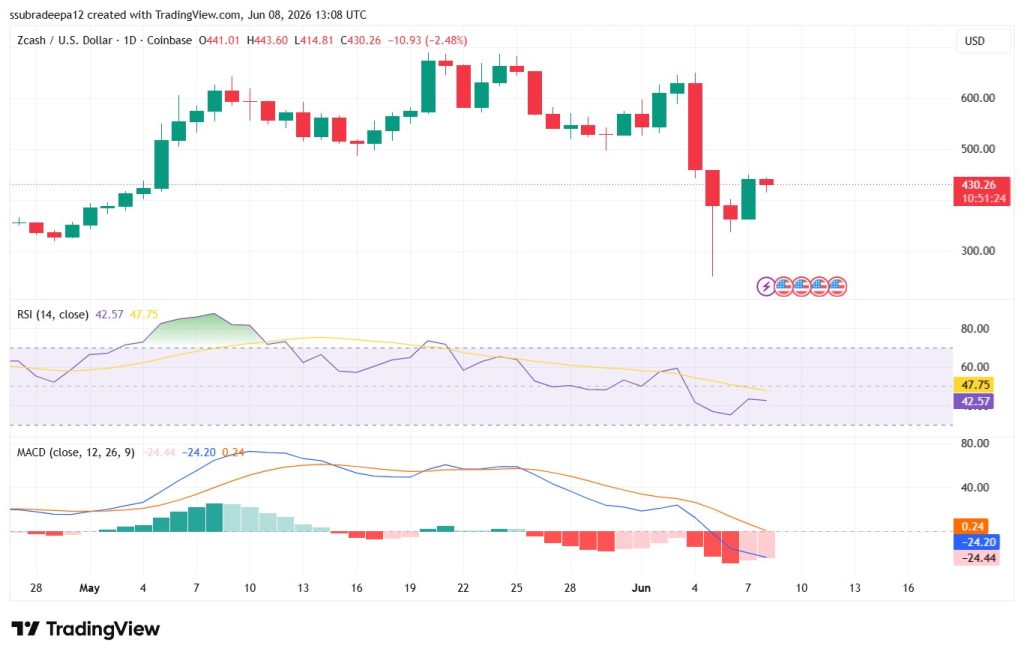The image size is (1024, 657).
Task: Click the 25 label on the date axis
Action: (517, 588)
